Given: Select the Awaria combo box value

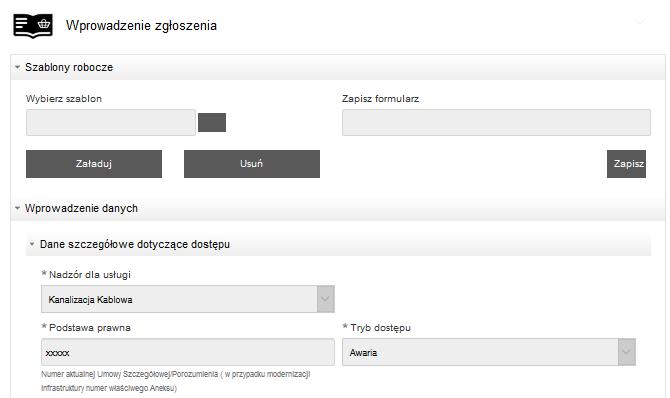Looking at the screenshot, I should (480, 352).
